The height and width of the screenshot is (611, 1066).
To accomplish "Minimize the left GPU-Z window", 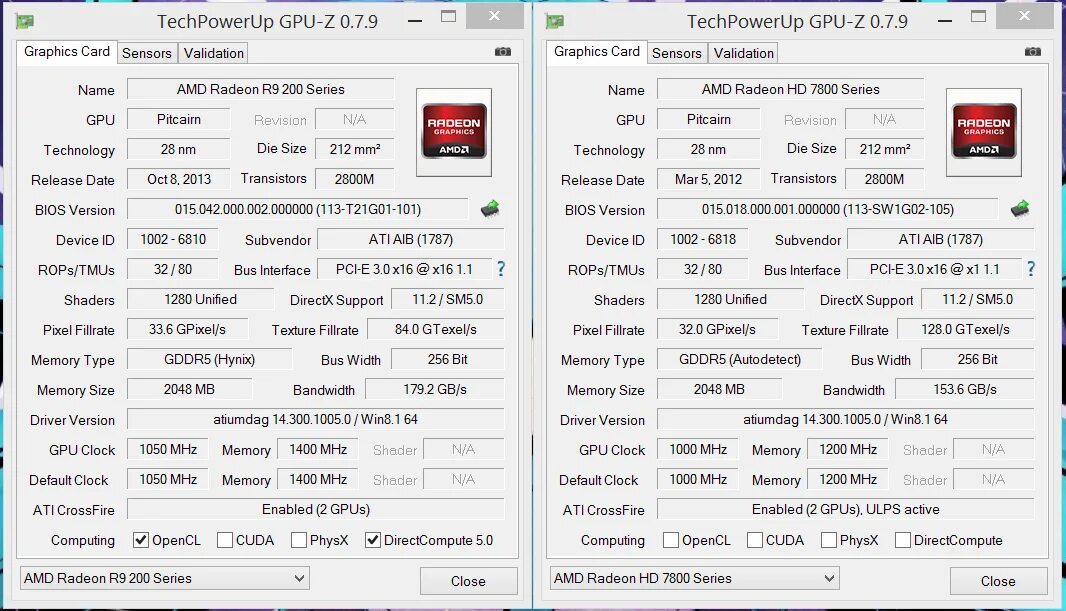I will tap(415, 20).
